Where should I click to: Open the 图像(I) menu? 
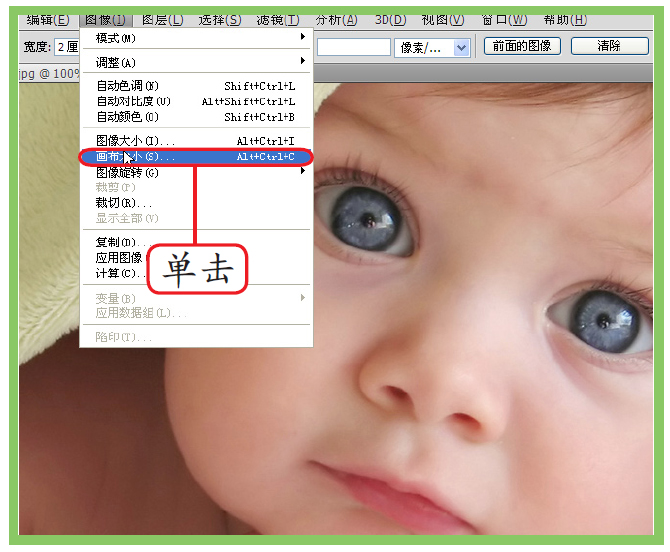coord(106,20)
